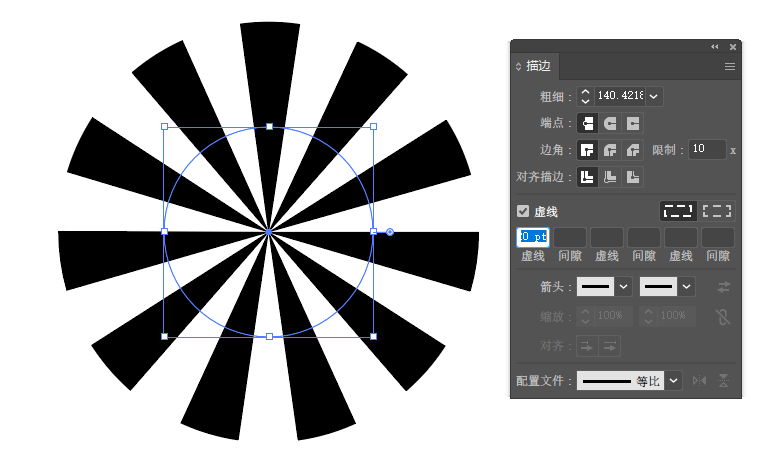
Task: Choose the round join corner icon
Action: coord(610,150)
